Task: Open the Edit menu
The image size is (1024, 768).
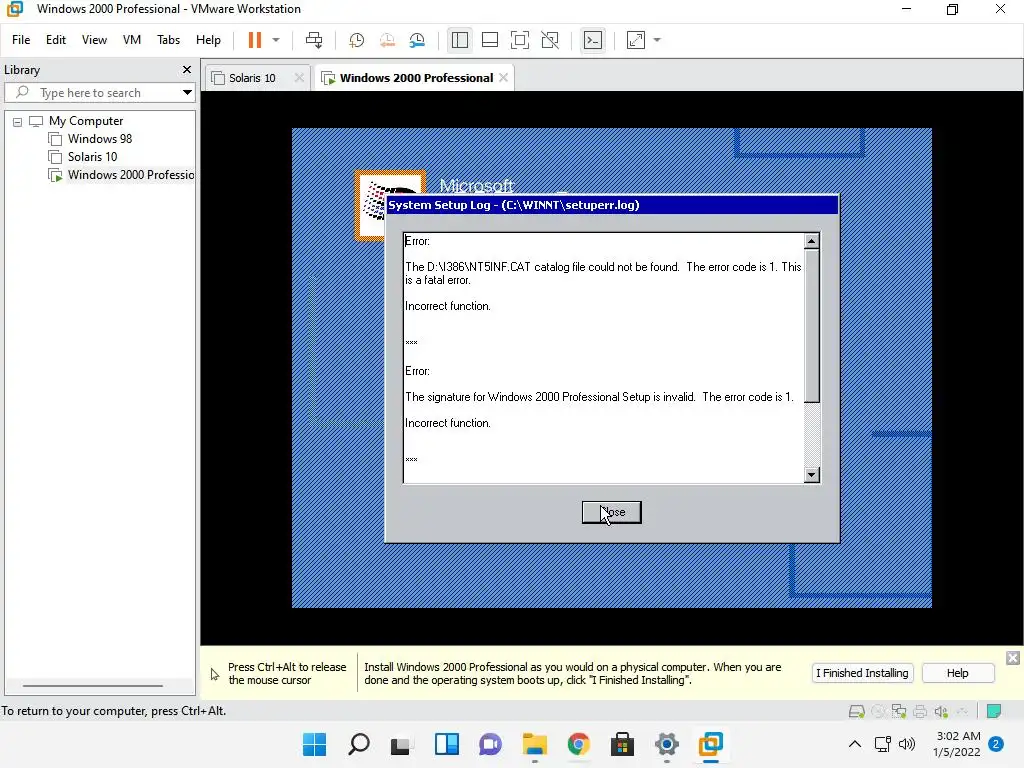Action: [x=56, y=40]
